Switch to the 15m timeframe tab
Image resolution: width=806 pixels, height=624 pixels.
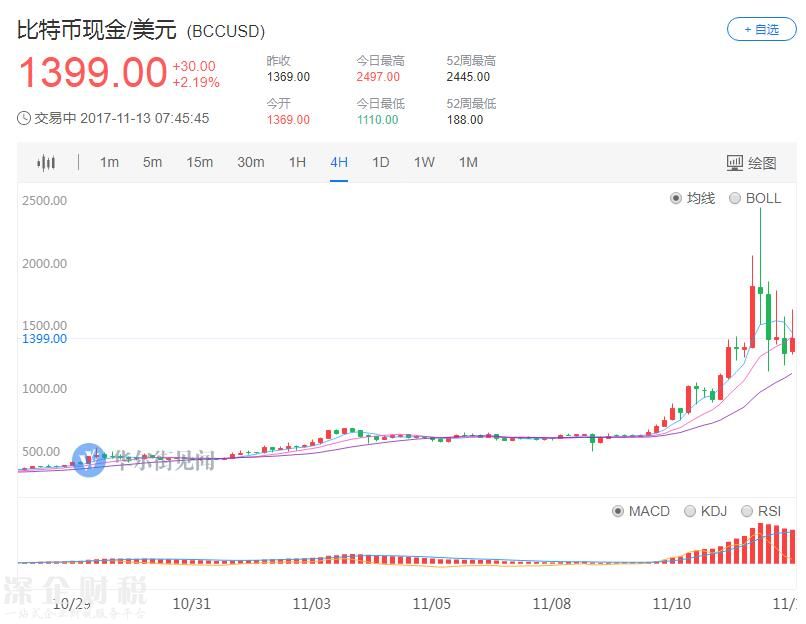point(199,162)
